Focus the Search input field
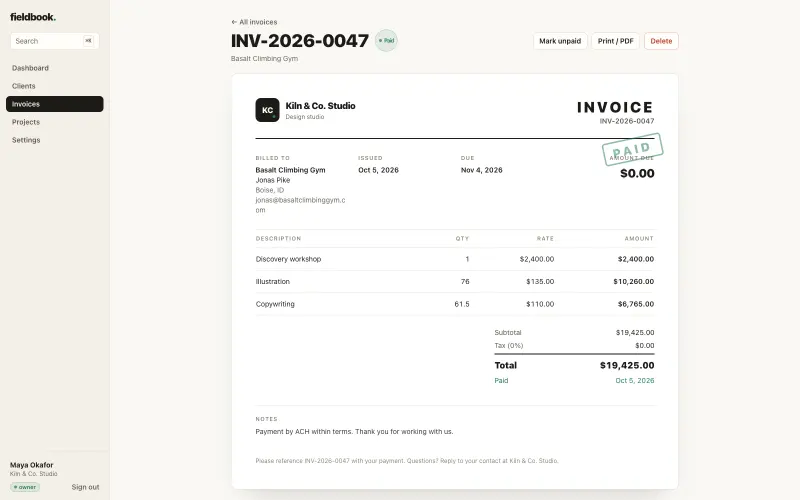The image size is (800, 500). pos(55,41)
